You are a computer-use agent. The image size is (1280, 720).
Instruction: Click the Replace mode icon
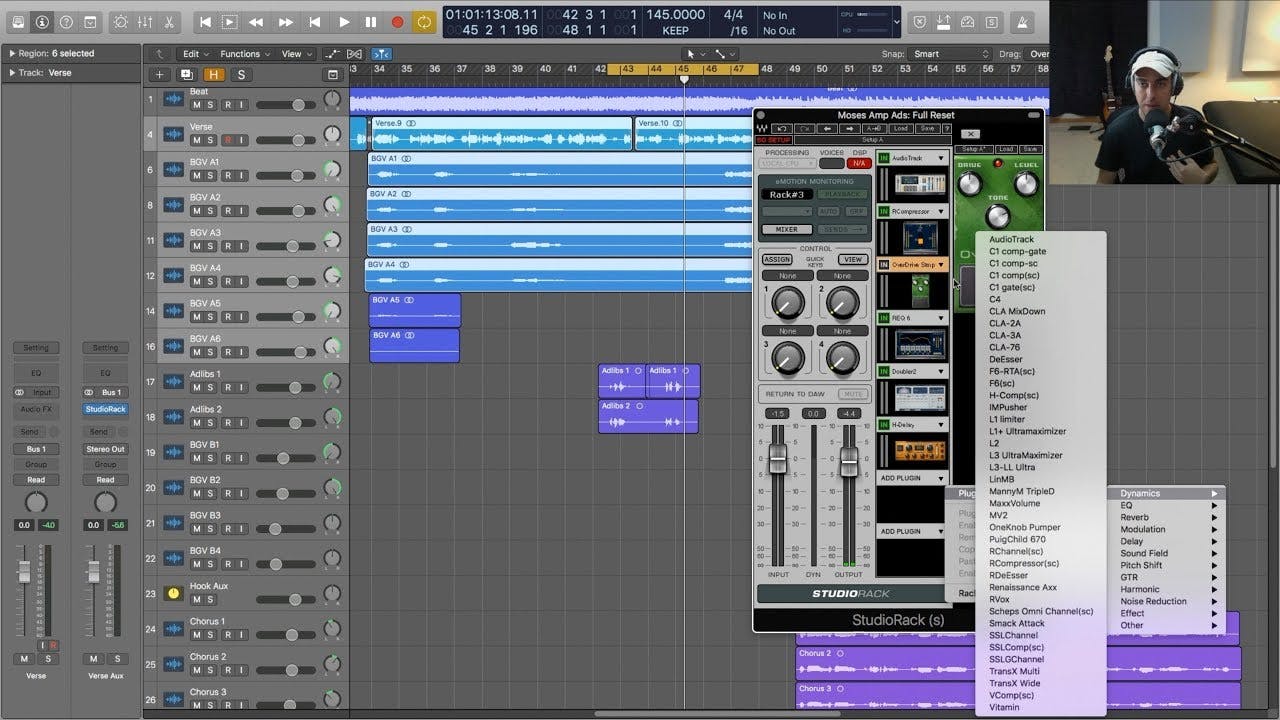pyautogui.click(x=920, y=21)
